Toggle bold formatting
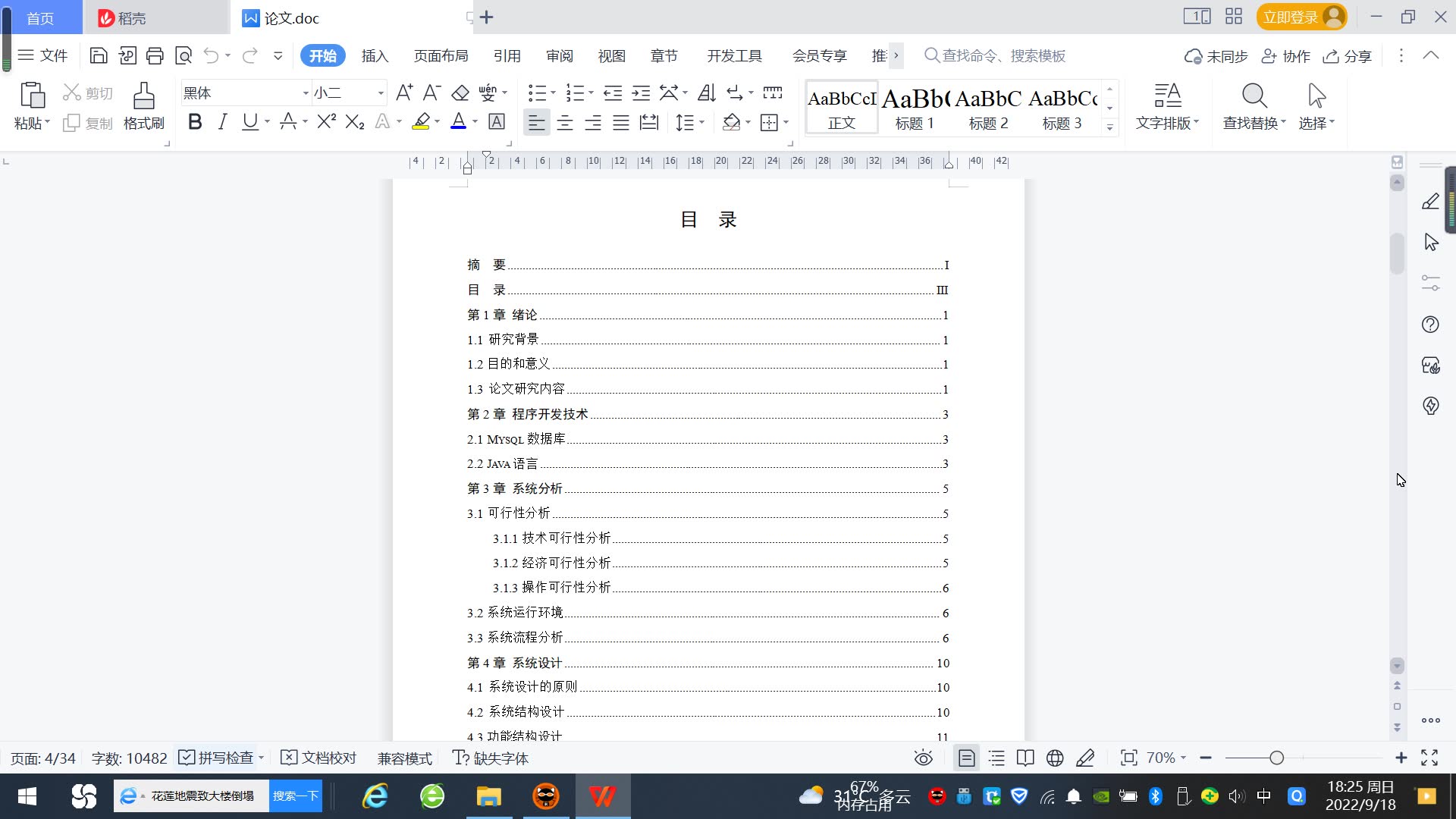The width and height of the screenshot is (1456, 819). (x=195, y=122)
